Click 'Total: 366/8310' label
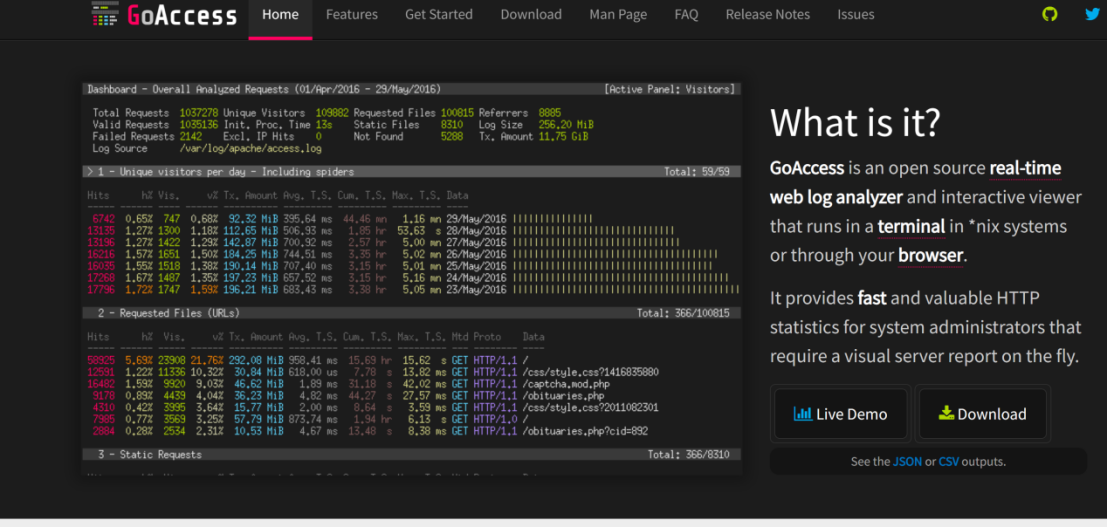 [688, 454]
